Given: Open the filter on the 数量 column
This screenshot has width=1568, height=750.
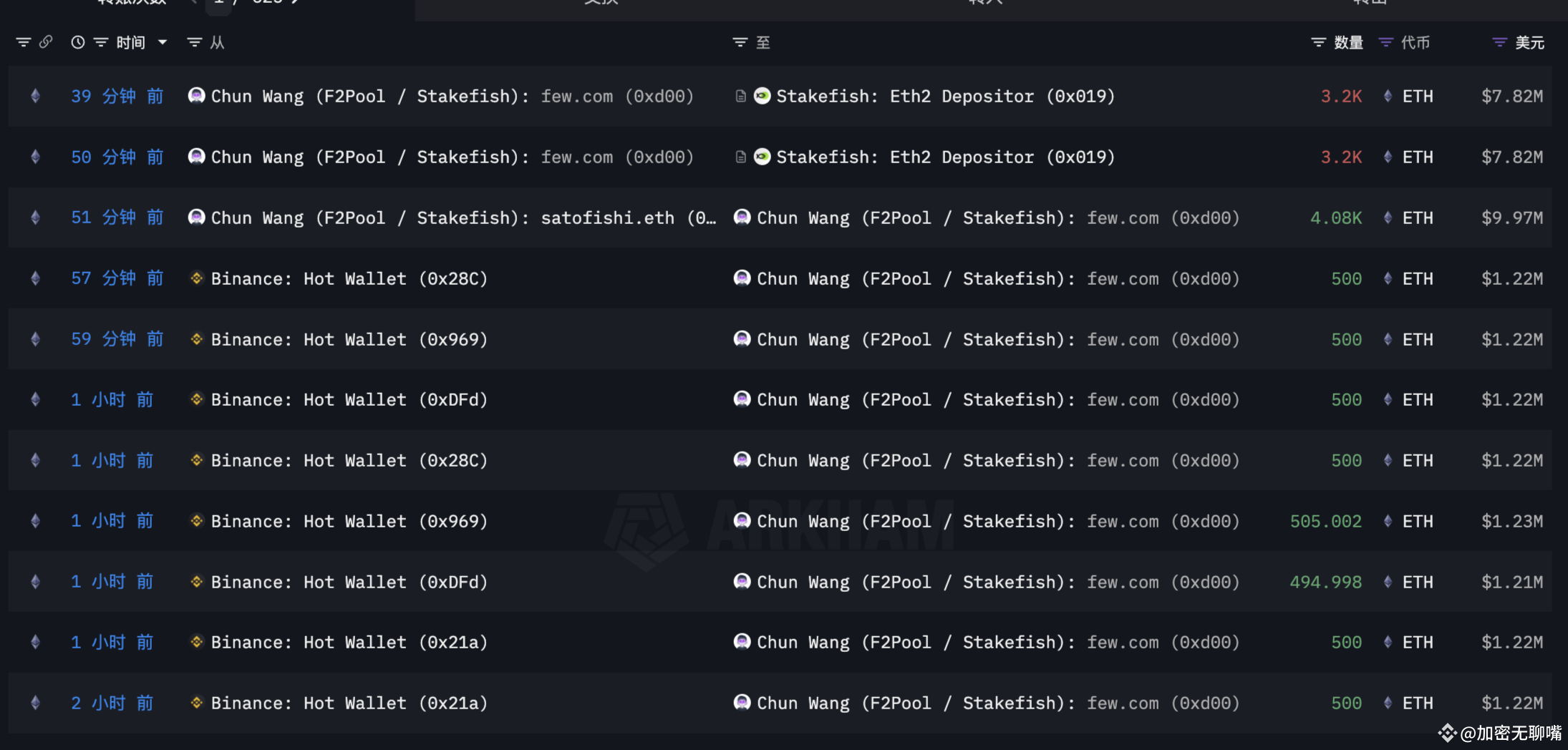Looking at the screenshot, I should coord(1317,42).
